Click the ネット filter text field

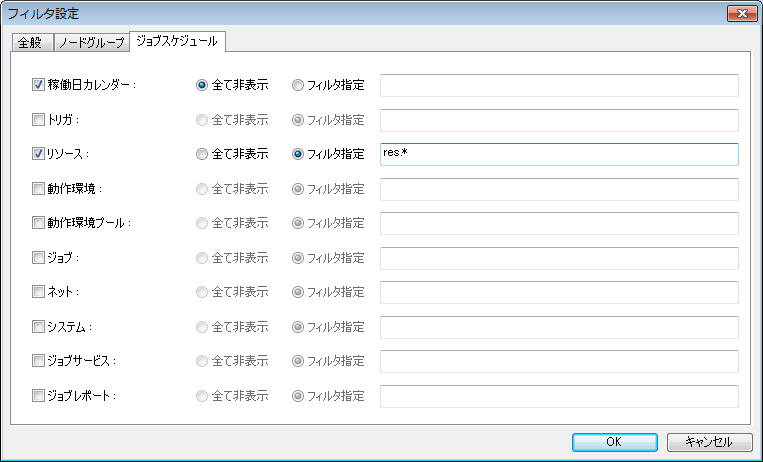pos(559,293)
